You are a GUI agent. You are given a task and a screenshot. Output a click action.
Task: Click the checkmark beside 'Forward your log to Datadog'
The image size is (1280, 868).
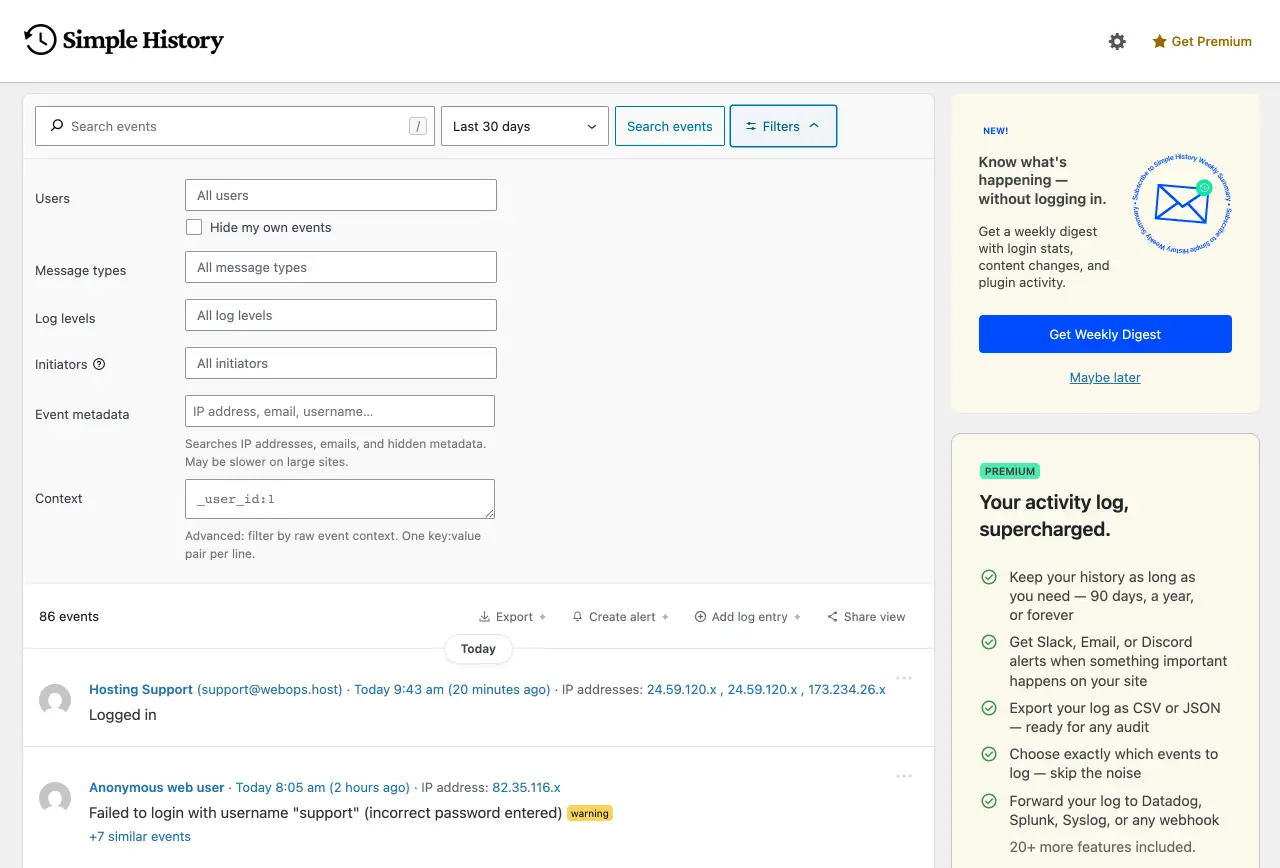(988, 801)
